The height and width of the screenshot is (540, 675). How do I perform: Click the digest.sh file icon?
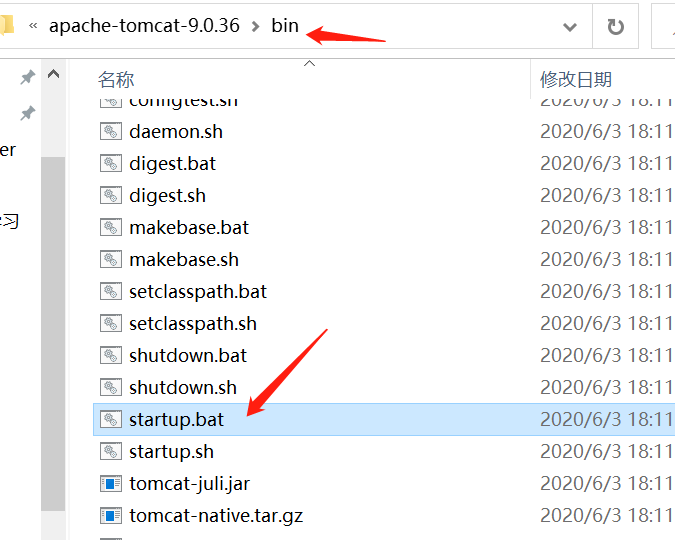pyautogui.click(x=111, y=196)
